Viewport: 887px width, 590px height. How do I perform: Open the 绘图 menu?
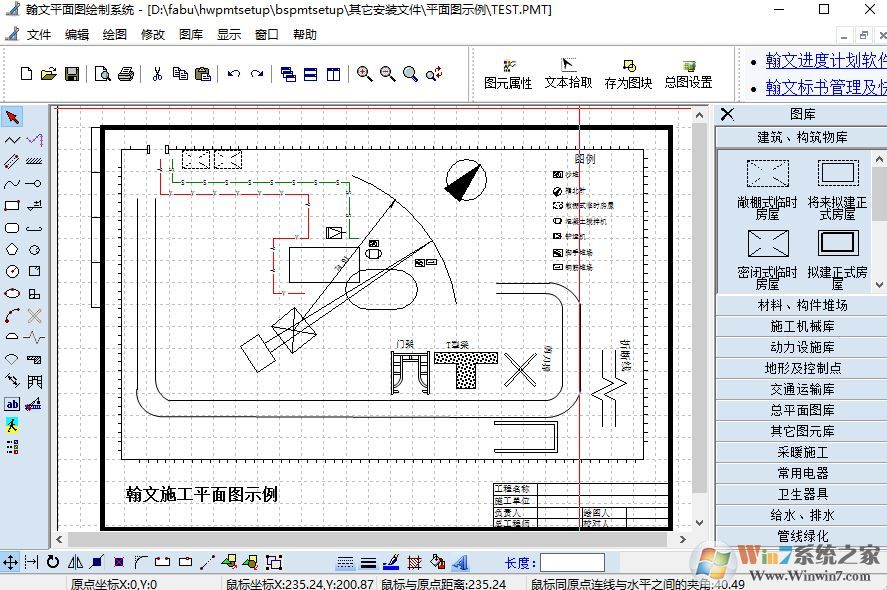pyautogui.click(x=115, y=34)
